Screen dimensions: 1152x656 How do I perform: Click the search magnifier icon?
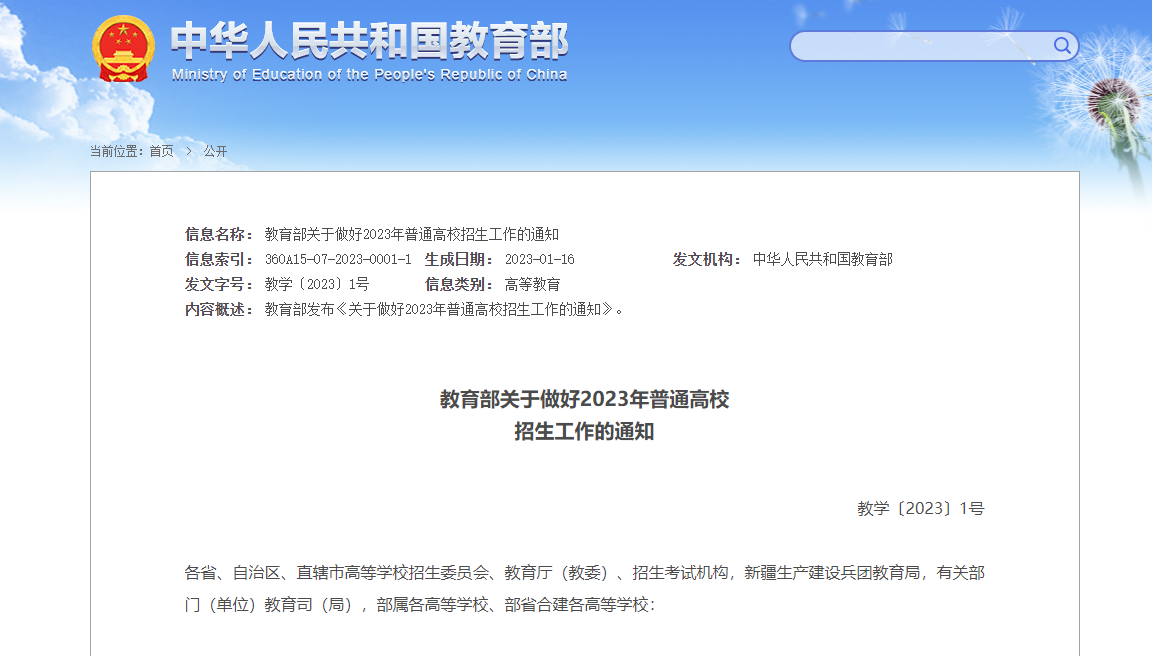coord(1062,46)
